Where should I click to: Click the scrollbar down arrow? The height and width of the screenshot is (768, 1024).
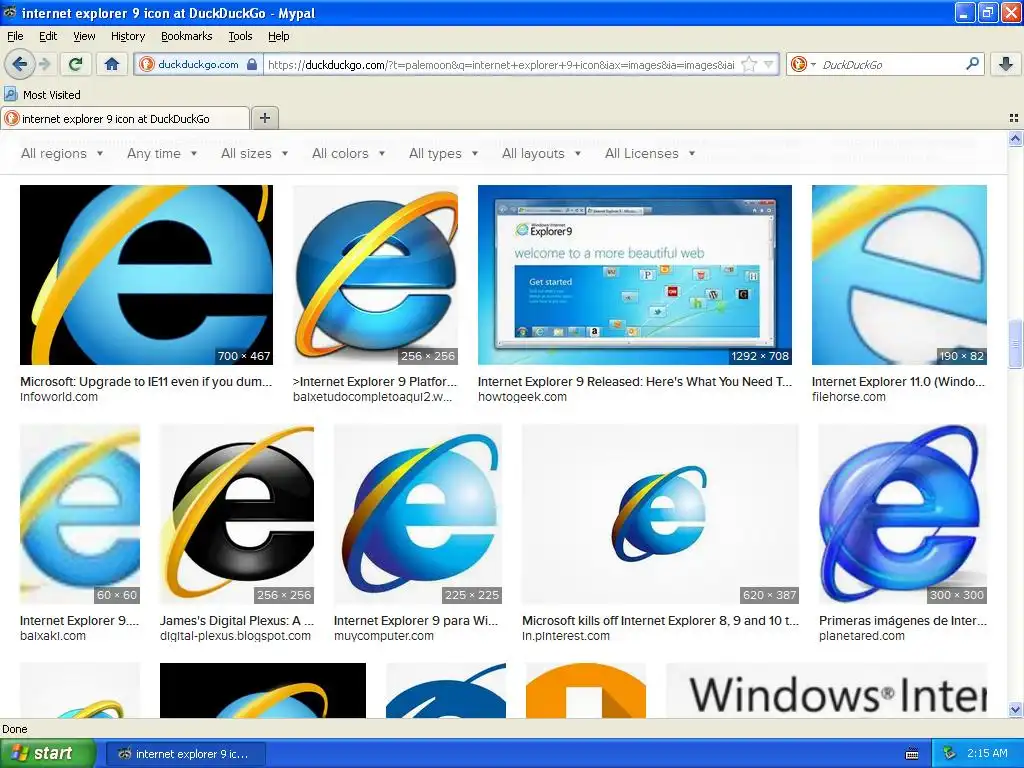tap(1015, 709)
